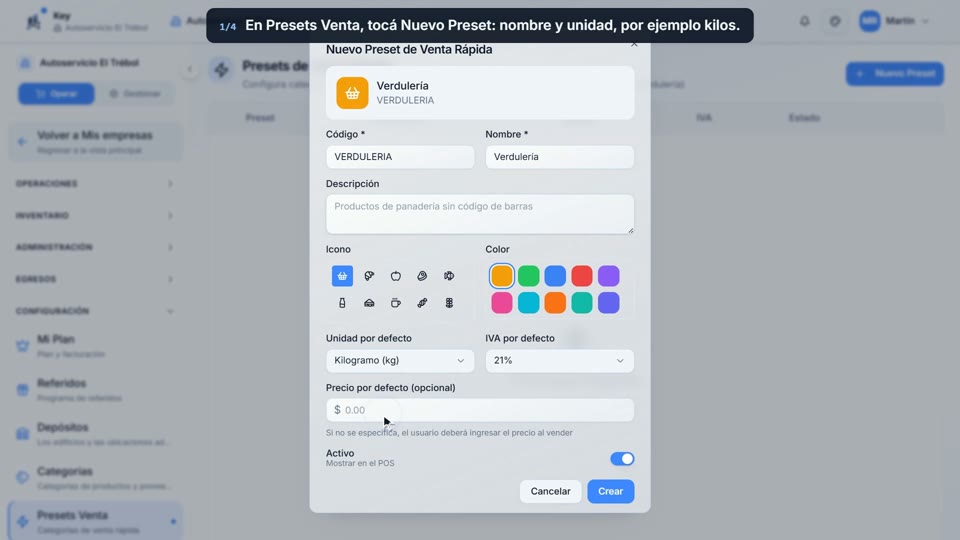Click the Presets page header lightning icon
The width and height of the screenshot is (960, 540).
222,70
